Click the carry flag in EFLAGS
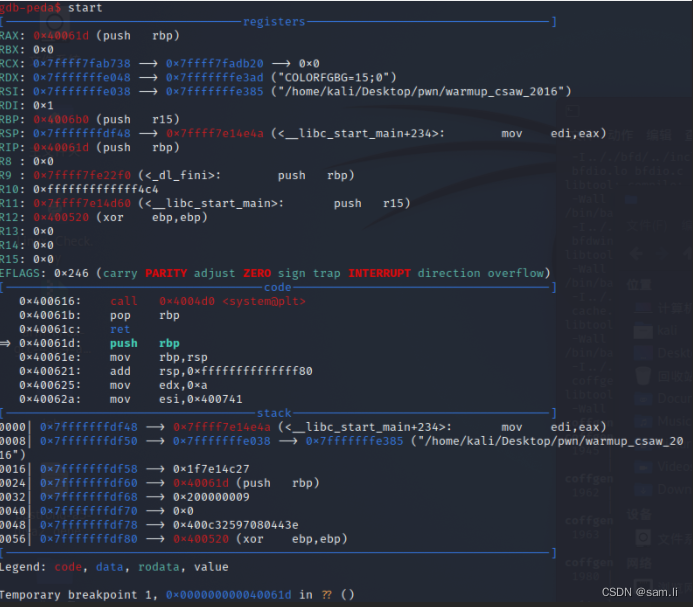693x607 pixels. point(120,273)
